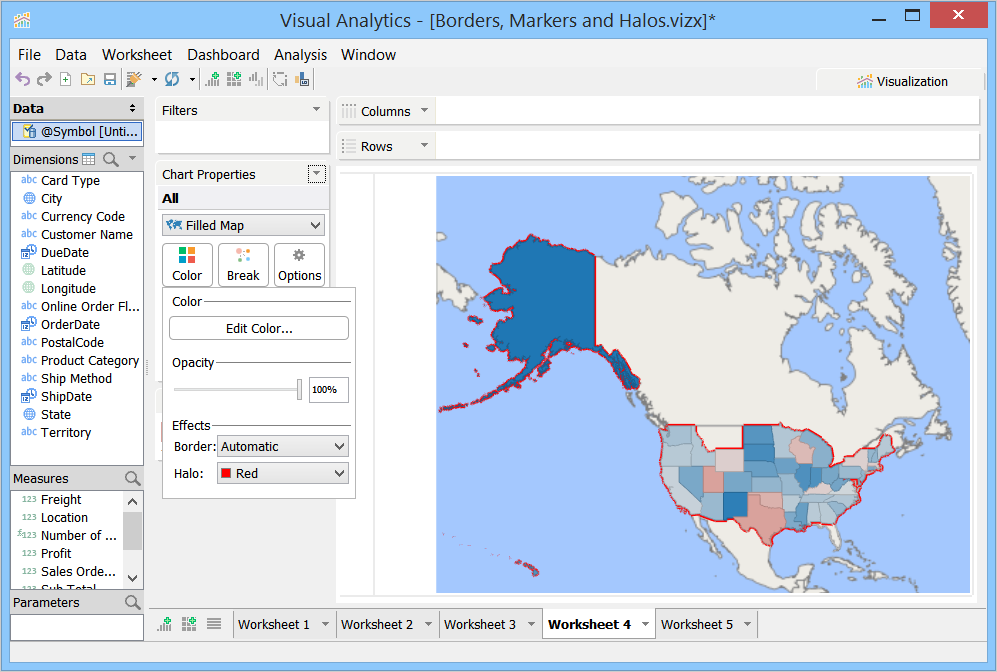Open the Worksheet menu
This screenshot has width=997, height=672.
click(137, 55)
